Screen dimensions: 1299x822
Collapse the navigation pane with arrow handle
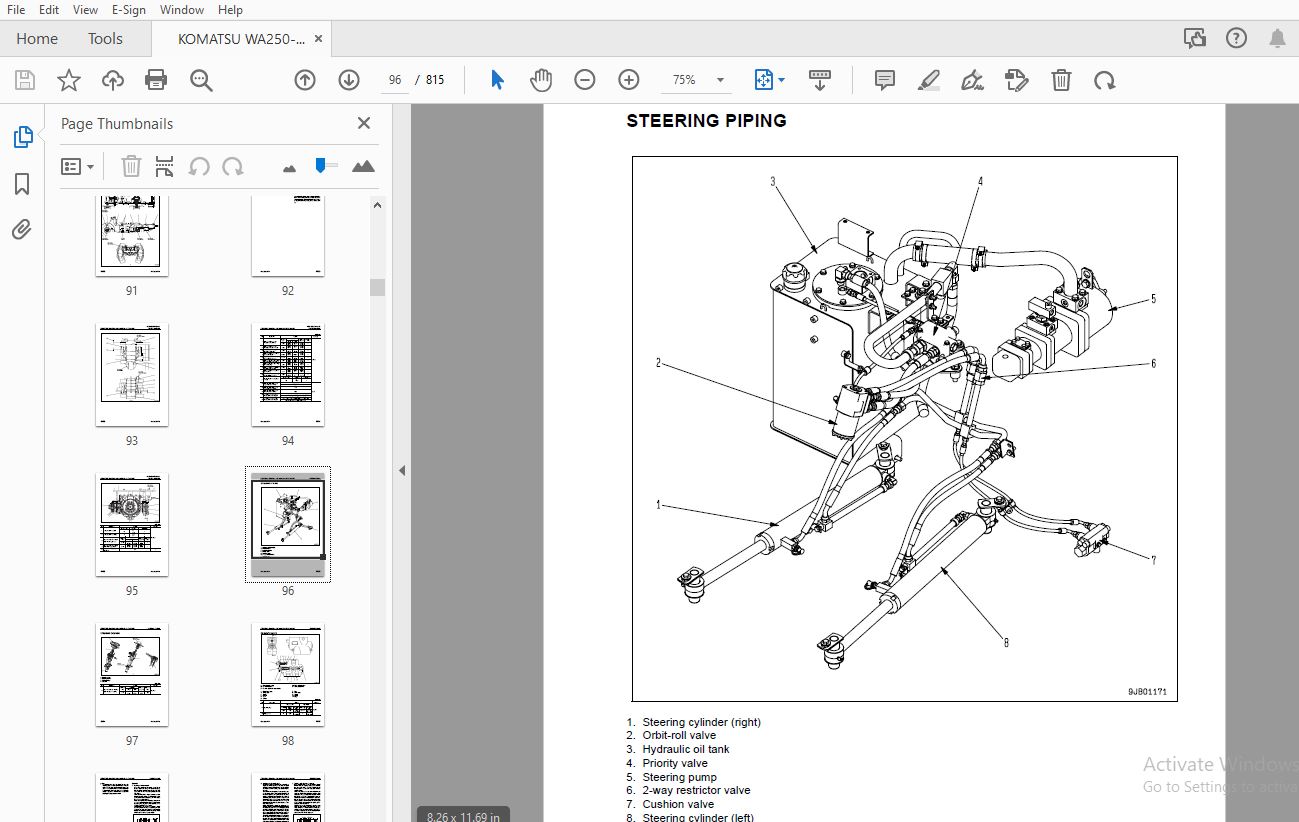click(402, 470)
